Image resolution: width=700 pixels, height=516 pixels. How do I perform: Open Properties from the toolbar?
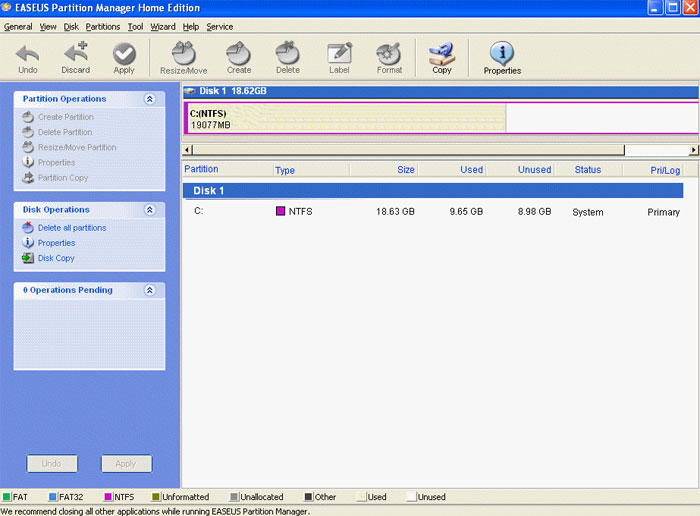click(502, 54)
